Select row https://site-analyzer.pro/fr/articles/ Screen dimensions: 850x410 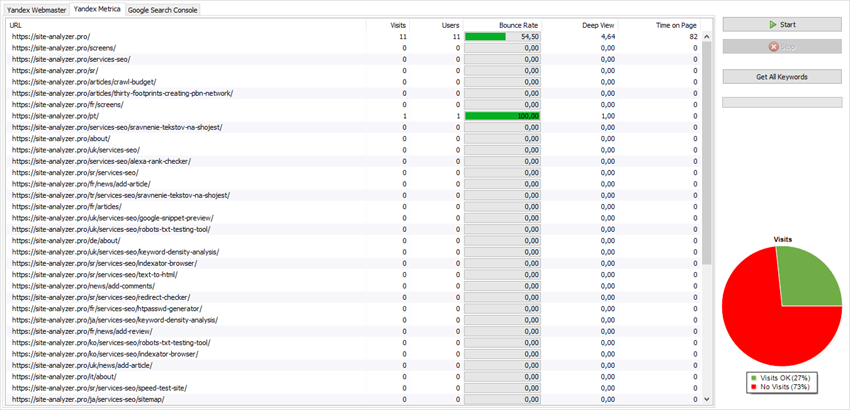(355, 207)
